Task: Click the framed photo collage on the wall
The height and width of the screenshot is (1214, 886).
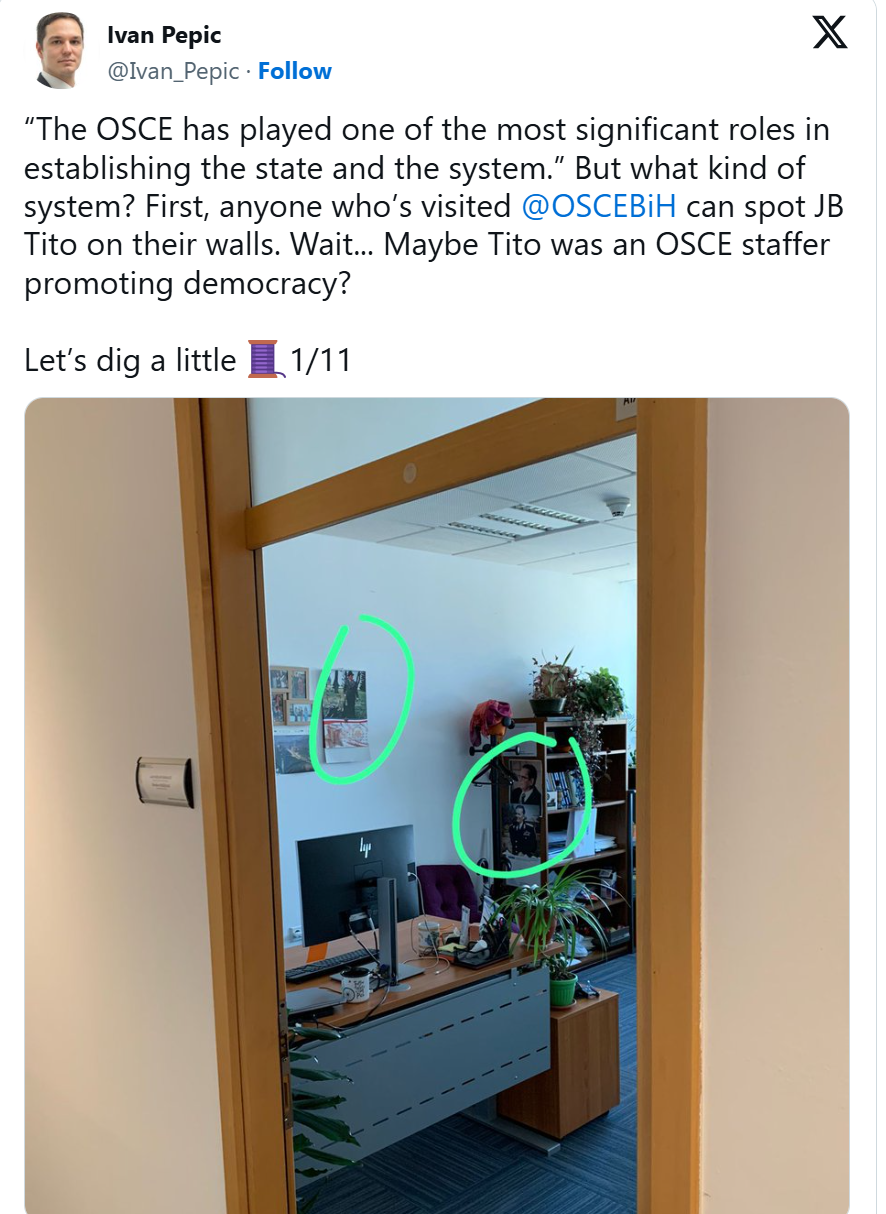Action: coord(289,696)
